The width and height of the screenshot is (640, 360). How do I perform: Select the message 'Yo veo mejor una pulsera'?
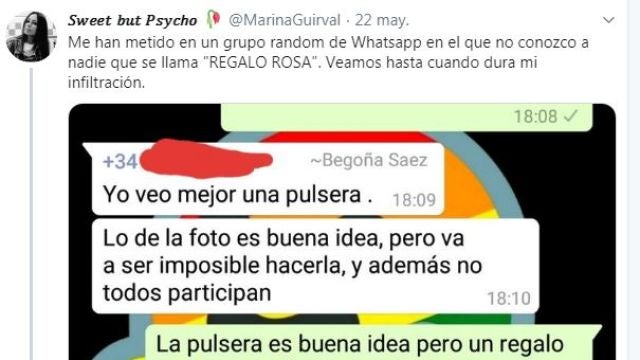click(238, 194)
